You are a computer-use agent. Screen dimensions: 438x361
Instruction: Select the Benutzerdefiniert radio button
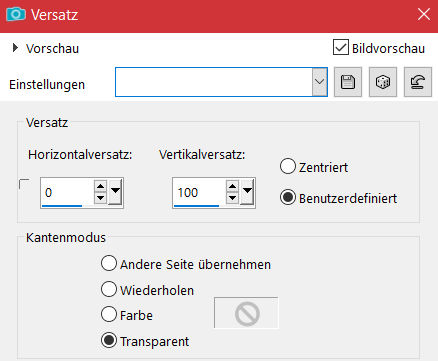[288, 198]
